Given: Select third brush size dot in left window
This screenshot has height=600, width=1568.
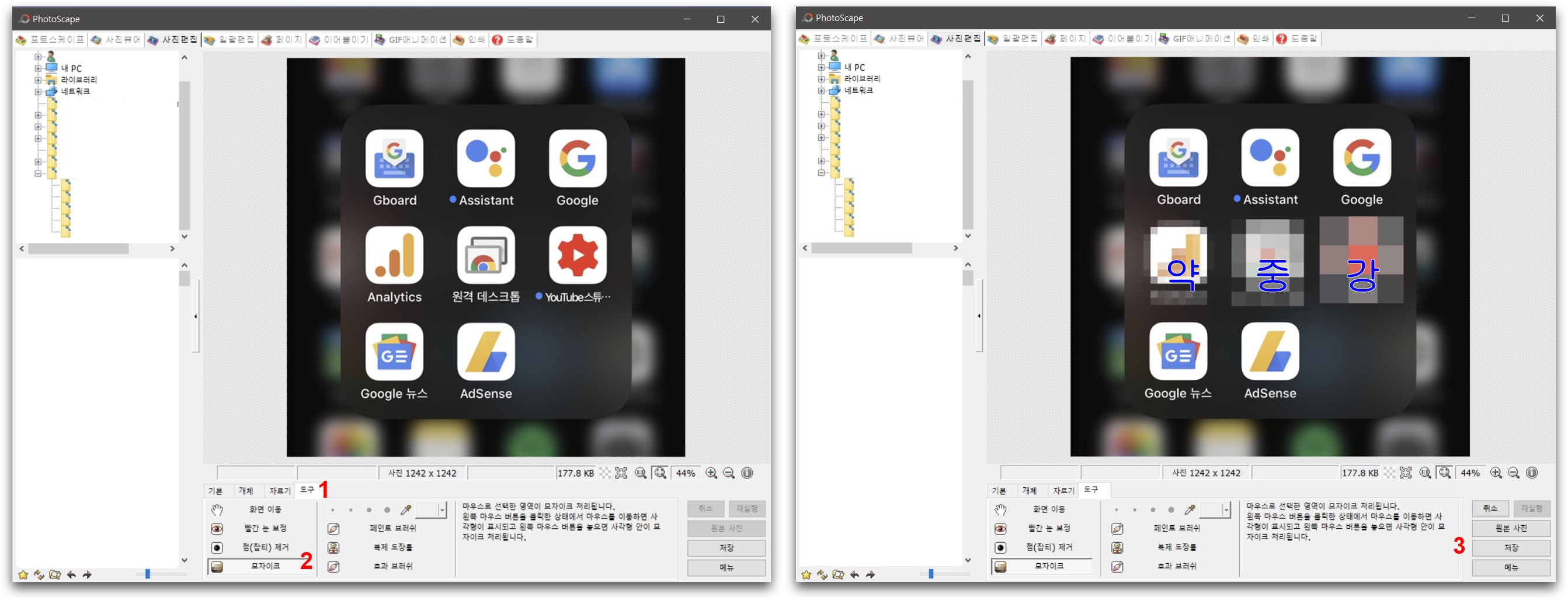Looking at the screenshot, I should click(369, 510).
